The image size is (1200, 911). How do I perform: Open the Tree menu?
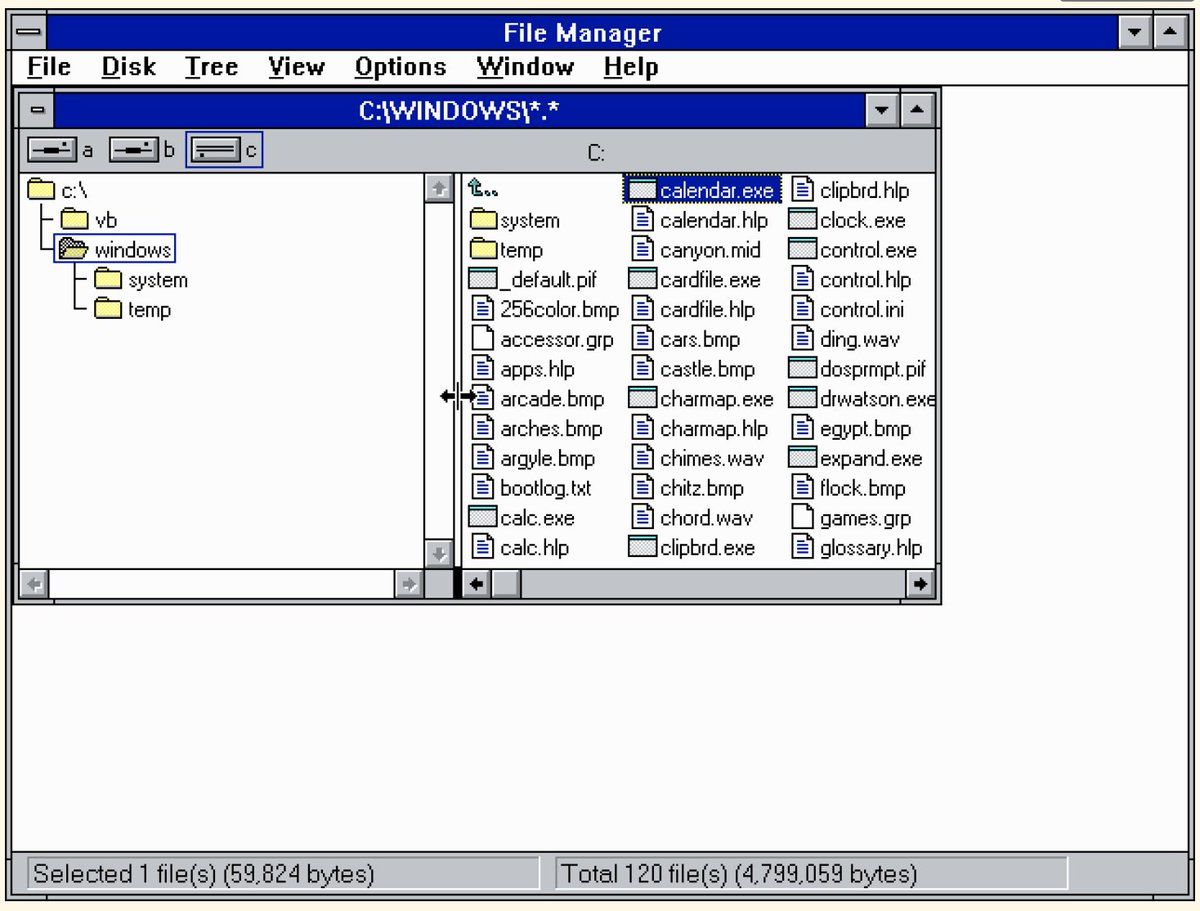tap(211, 67)
